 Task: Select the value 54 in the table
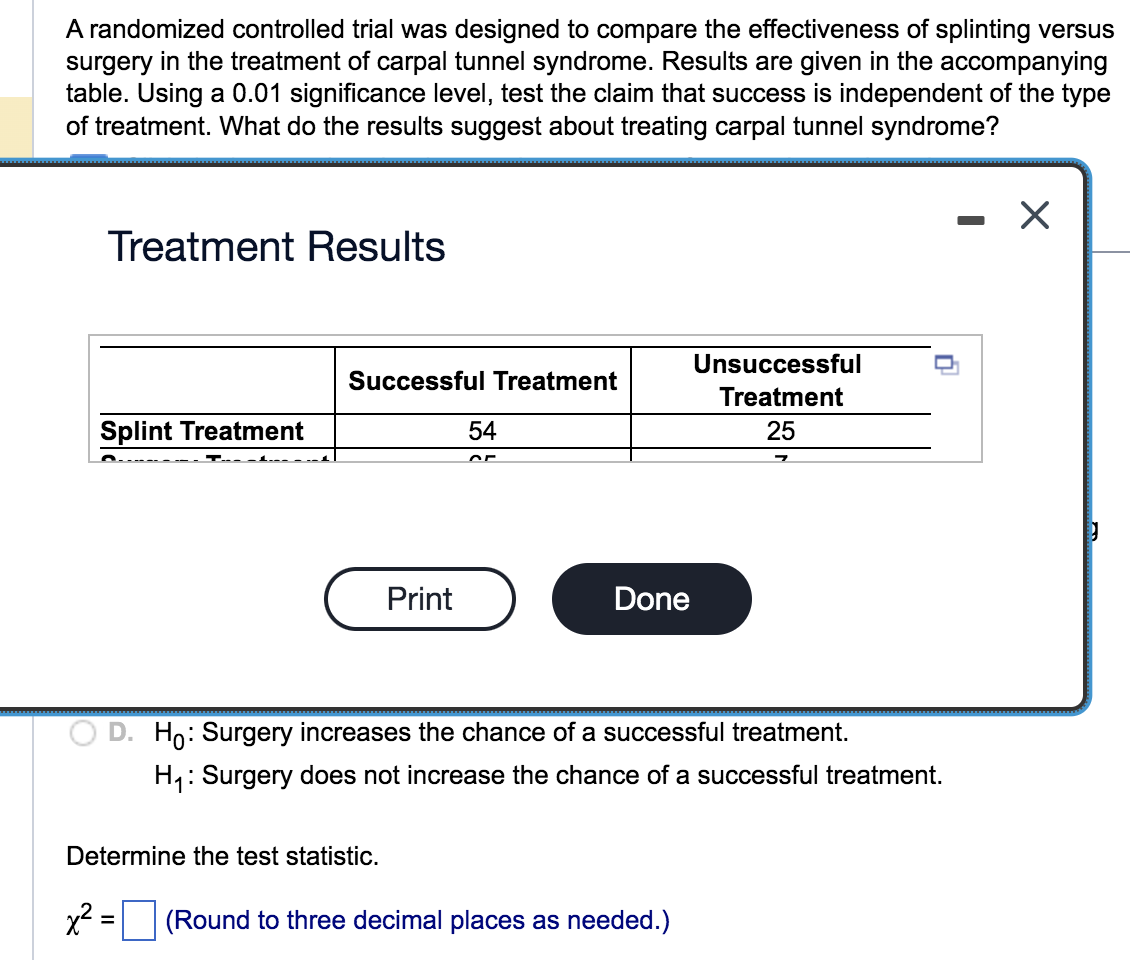pos(482,431)
